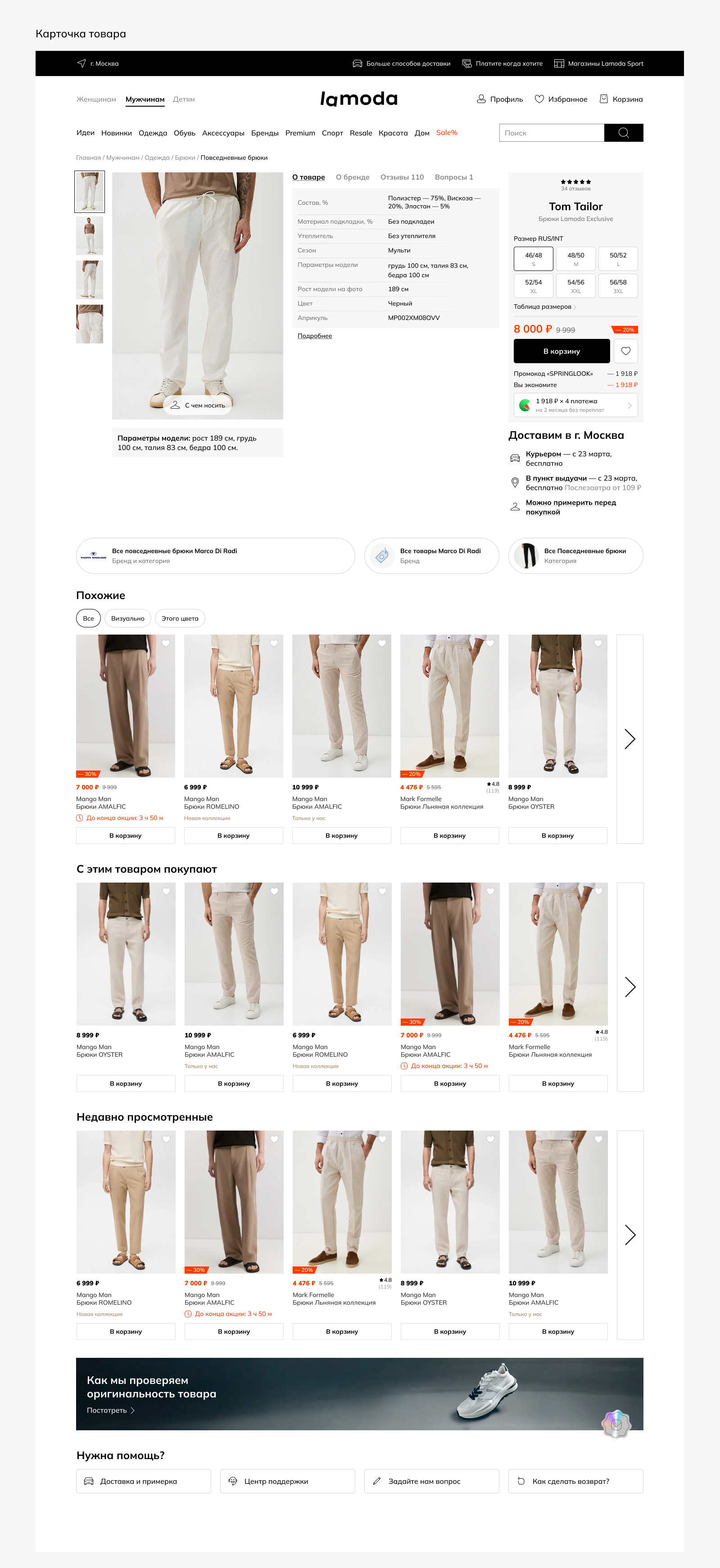Screen dimensions: 720x1568
Task: Click the search magnifier icon button
Action: 623,133
